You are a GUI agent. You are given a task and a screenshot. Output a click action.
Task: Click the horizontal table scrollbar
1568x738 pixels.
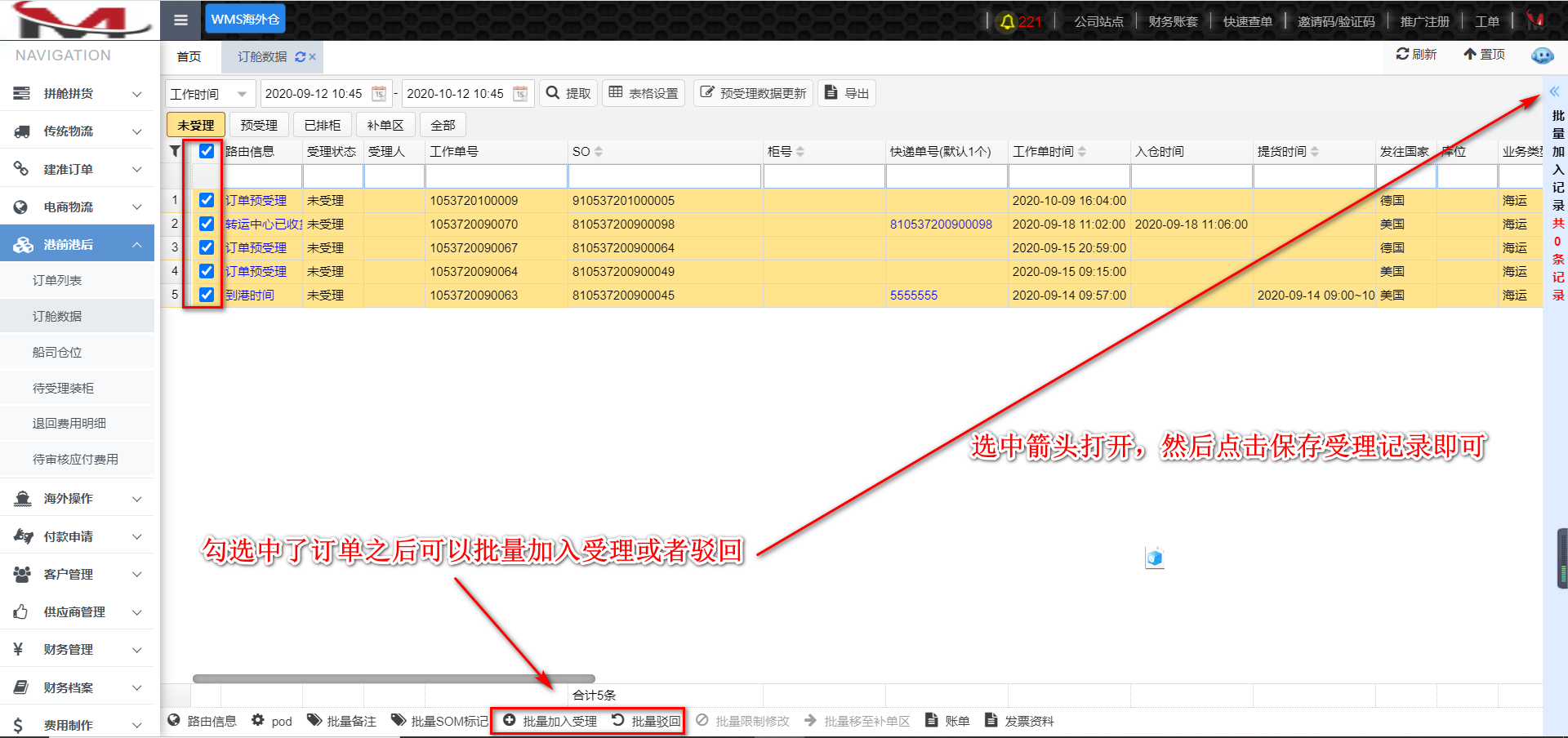point(394,678)
